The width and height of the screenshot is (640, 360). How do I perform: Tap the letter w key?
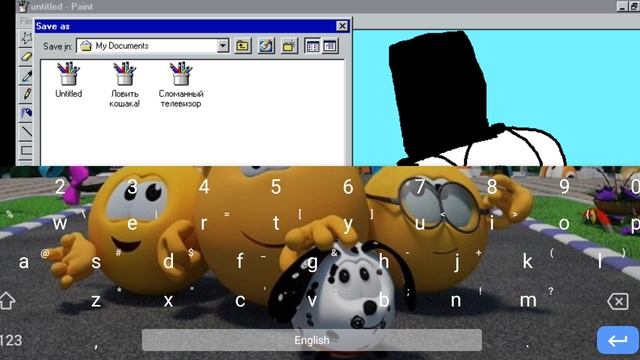pyautogui.click(x=60, y=224)
